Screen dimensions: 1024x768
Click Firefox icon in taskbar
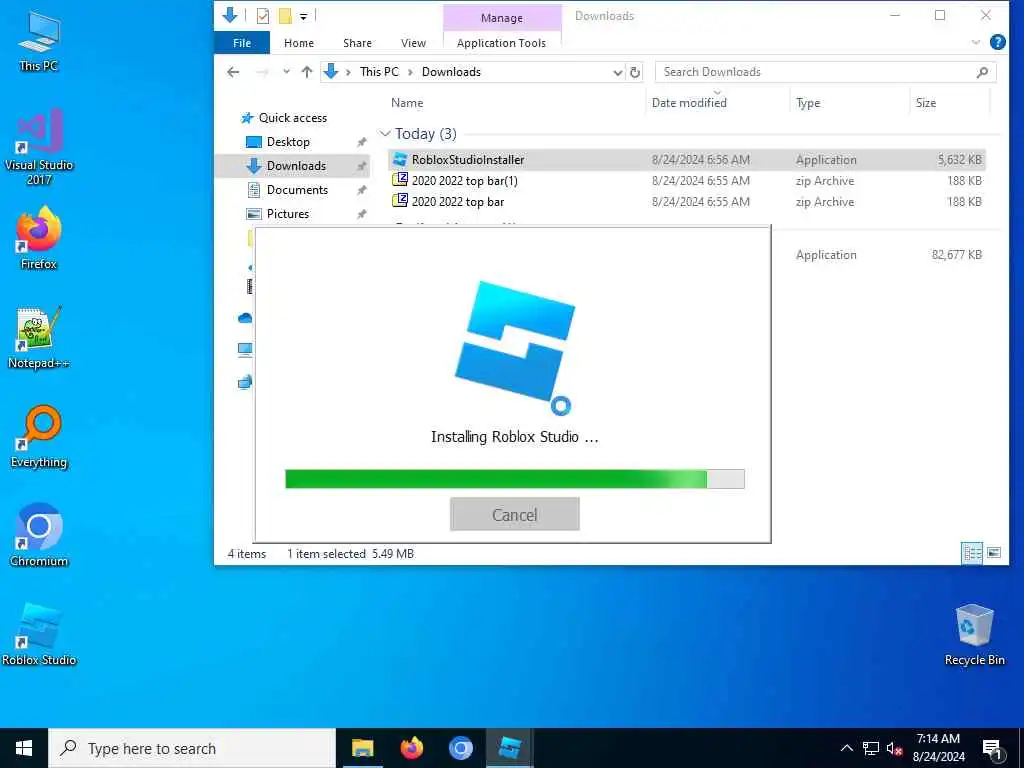(411, 748)
